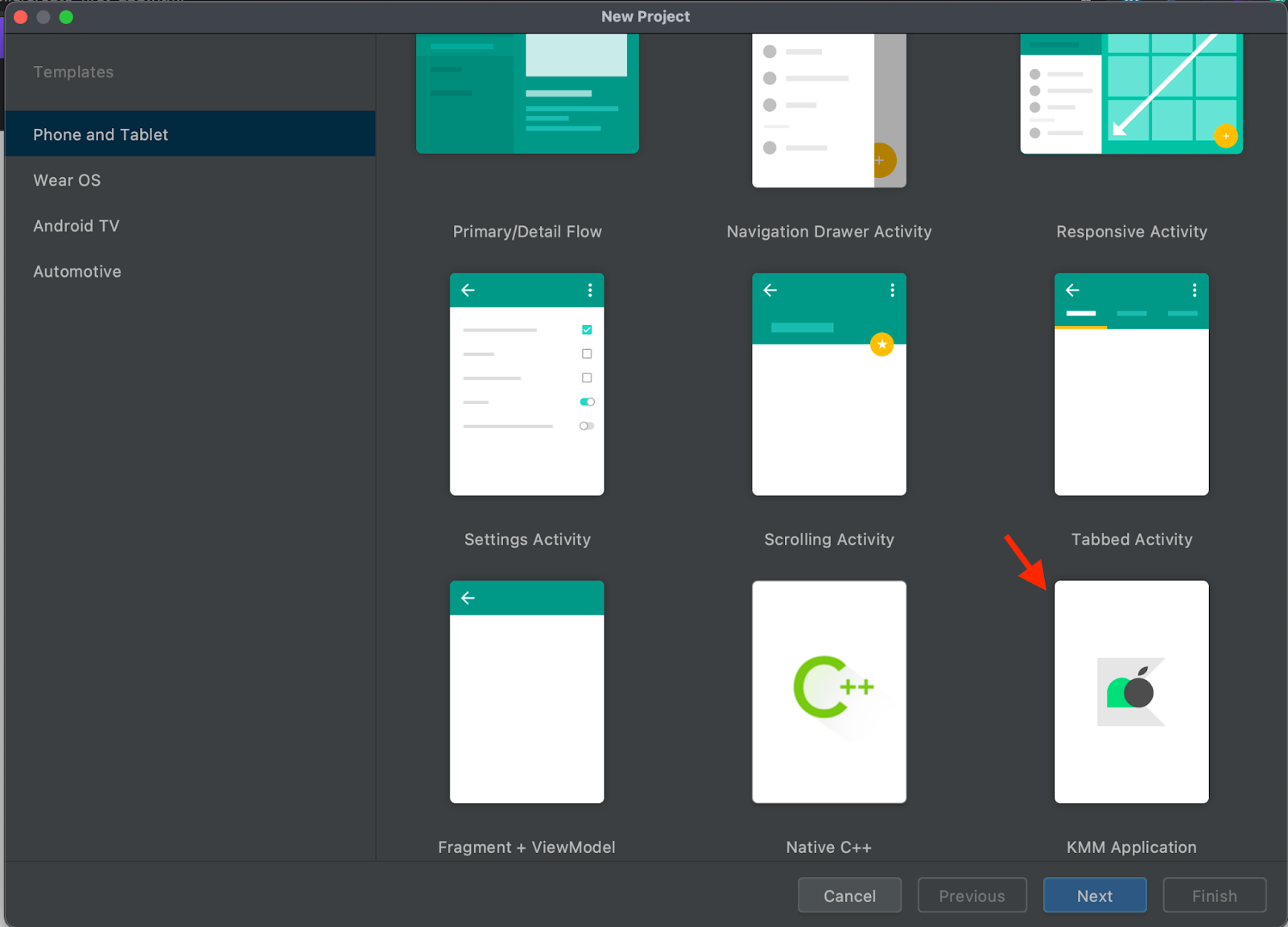Click overflow dots in Settings Activity preview
1288x927 pixels.
(590, 290)
